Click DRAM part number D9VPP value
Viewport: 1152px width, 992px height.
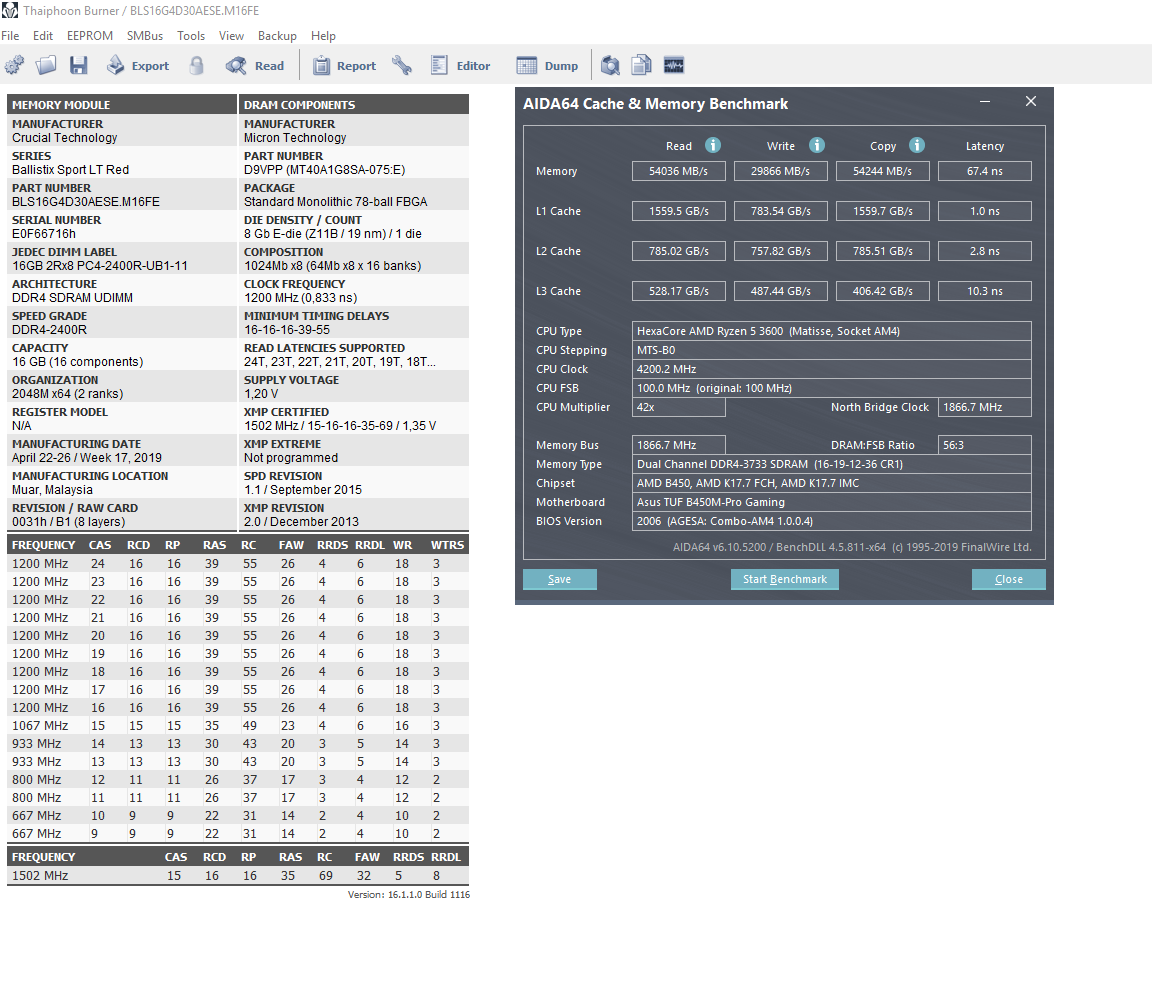(324, 170)
